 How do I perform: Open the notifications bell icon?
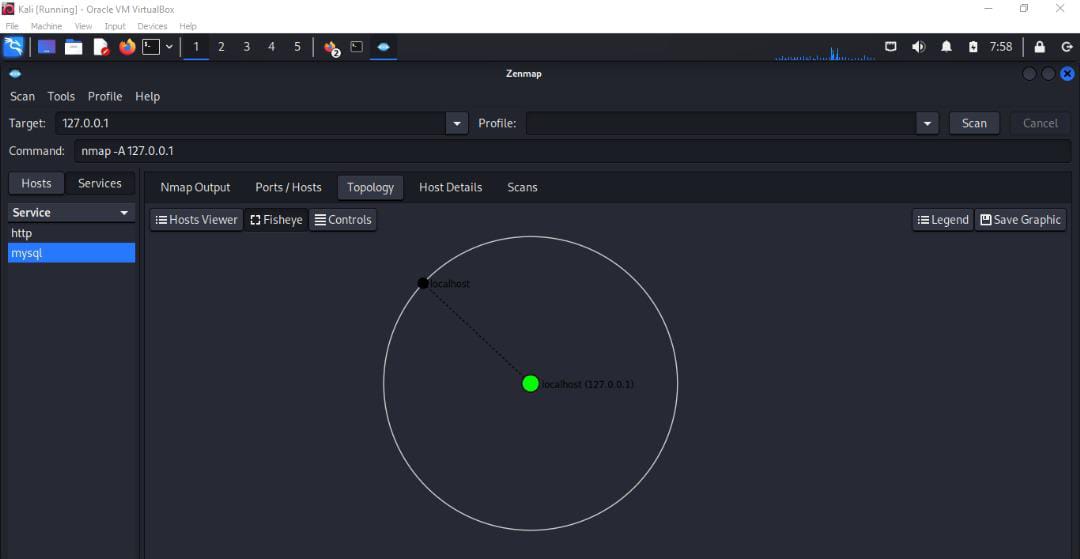click(x=946, y=47)
